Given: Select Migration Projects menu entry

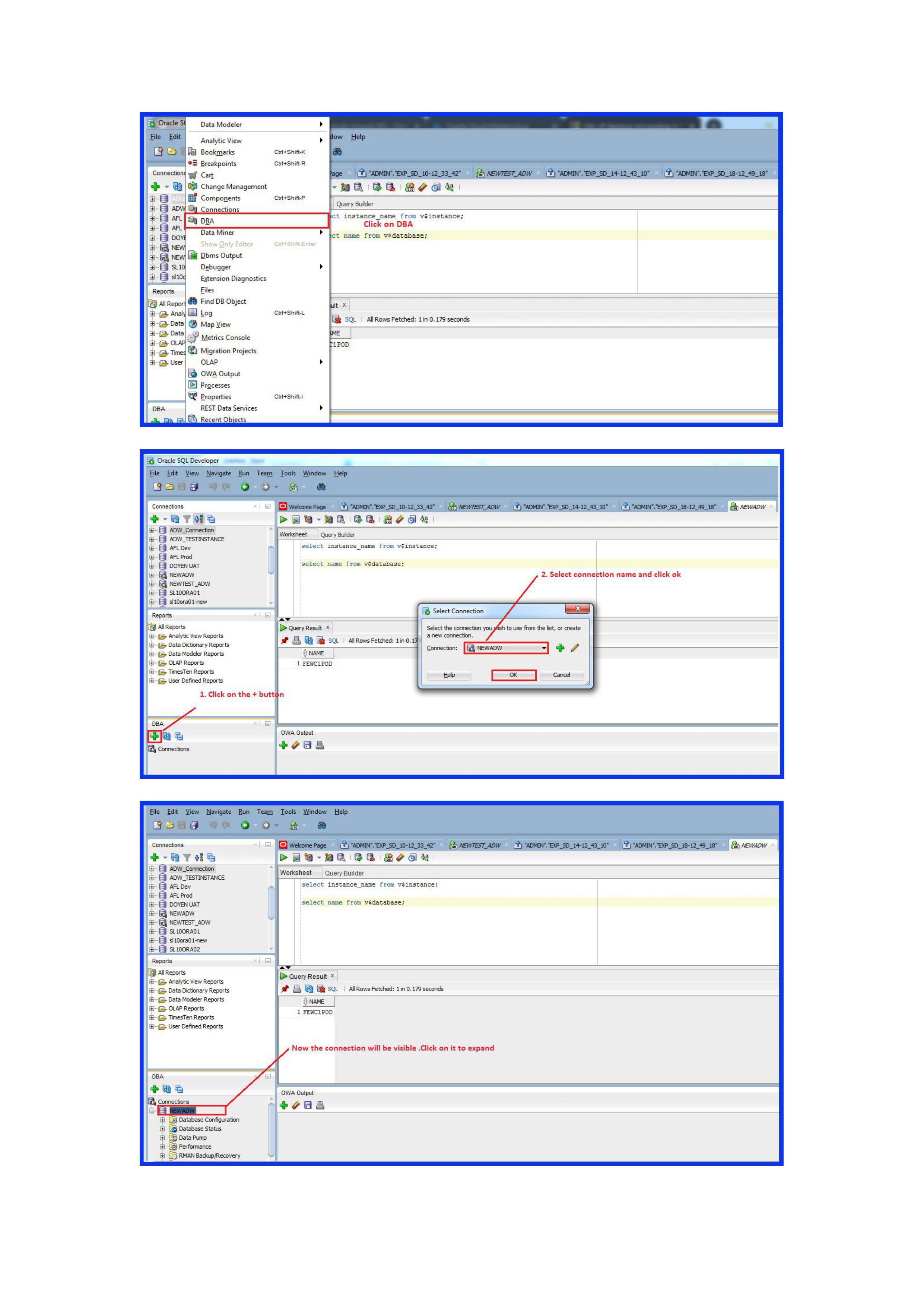Looking at the screenshot, I should click(x=257, y=351).
